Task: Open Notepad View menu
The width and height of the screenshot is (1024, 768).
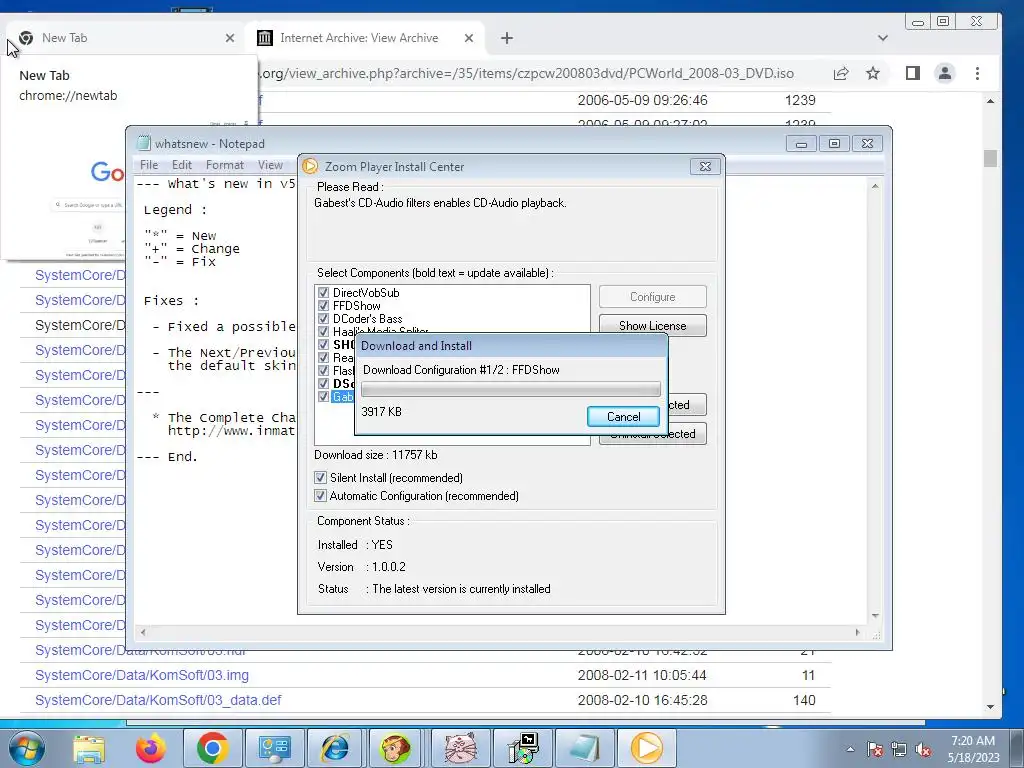Action: (270, 165)
